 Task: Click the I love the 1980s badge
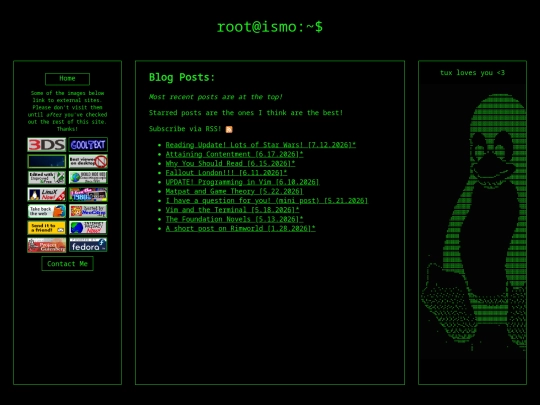click(x=88, y=195)
